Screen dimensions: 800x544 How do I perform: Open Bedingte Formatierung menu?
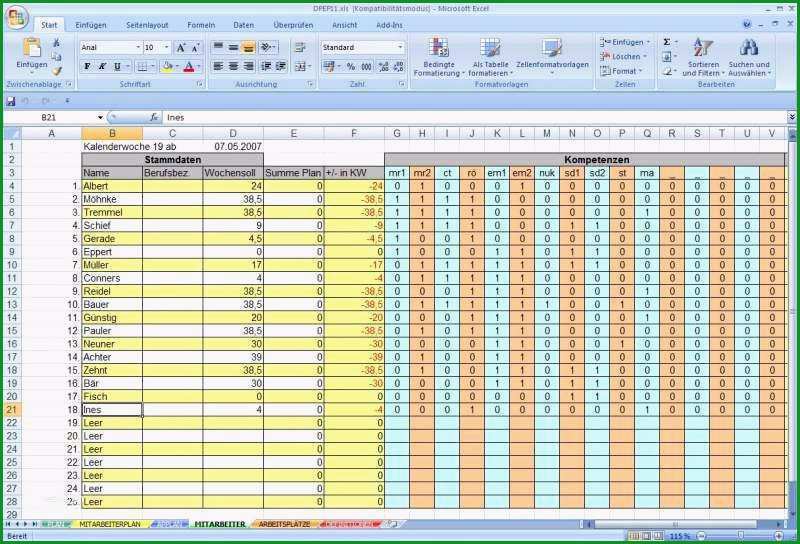[x=439, y=57]
